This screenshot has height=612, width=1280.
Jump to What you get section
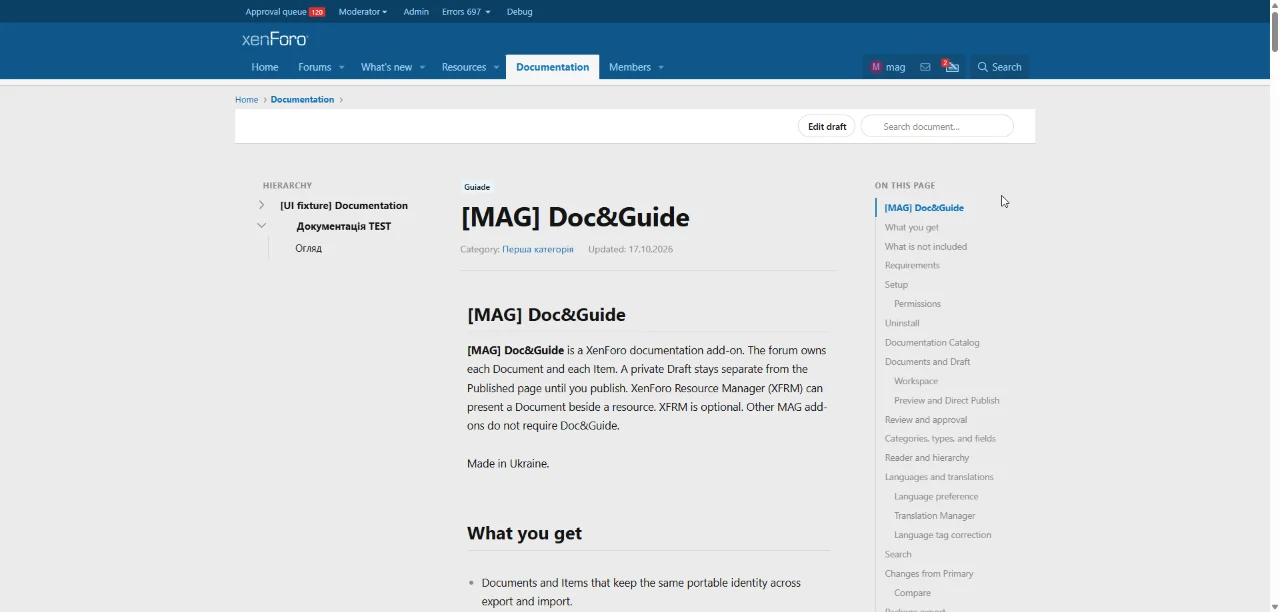[x=912, y=227]
